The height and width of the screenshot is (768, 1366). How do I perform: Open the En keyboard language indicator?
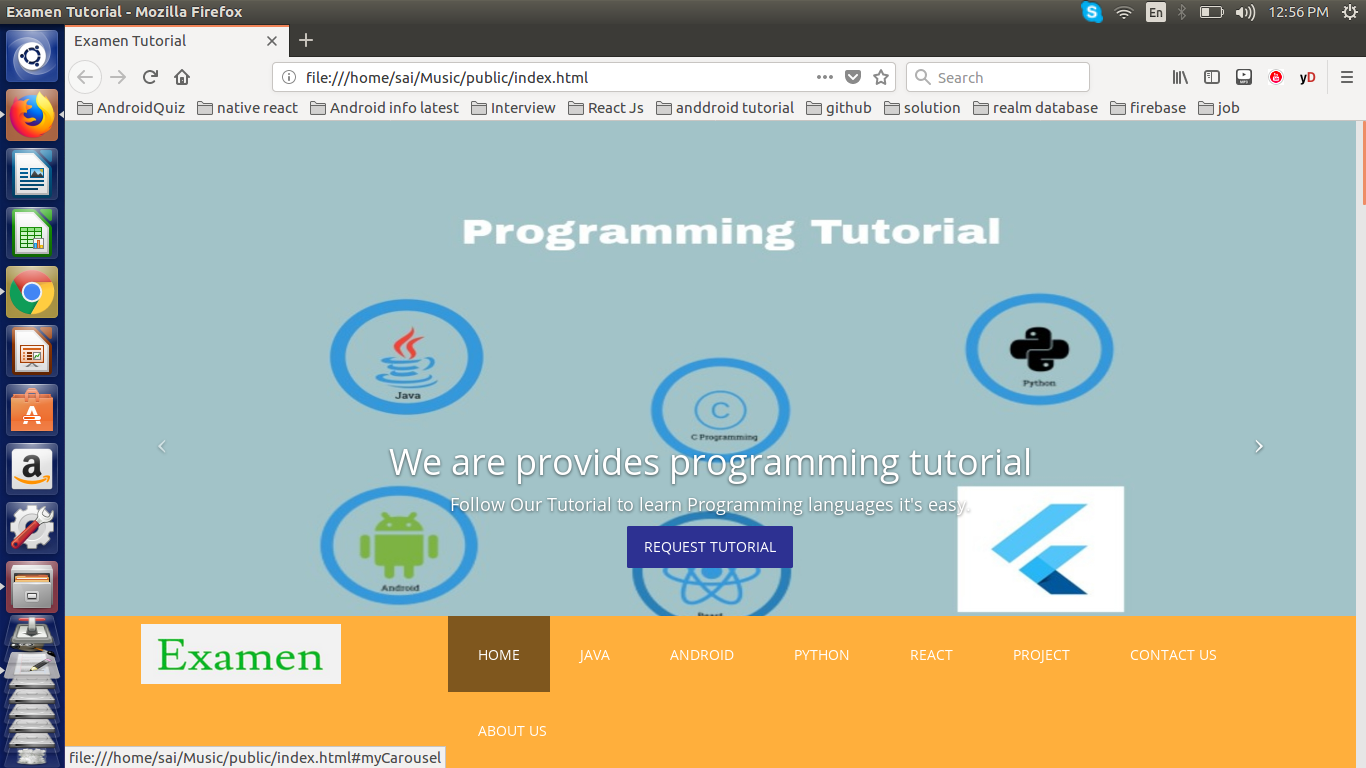[1155, 12]
